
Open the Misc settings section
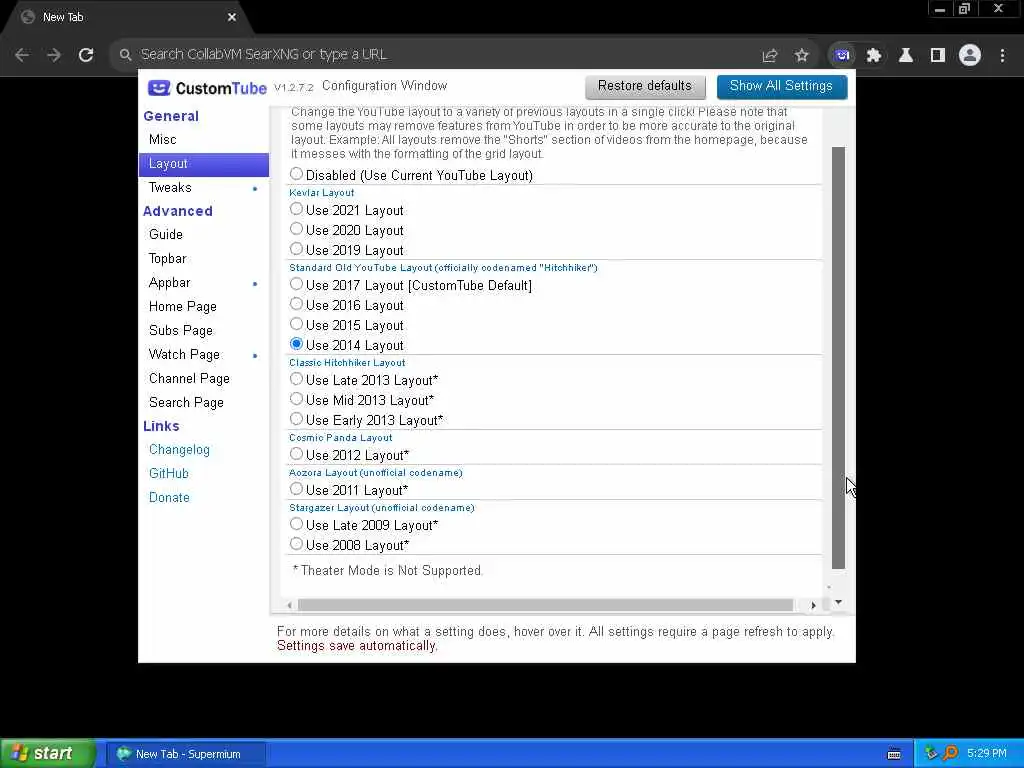point(204,140)
